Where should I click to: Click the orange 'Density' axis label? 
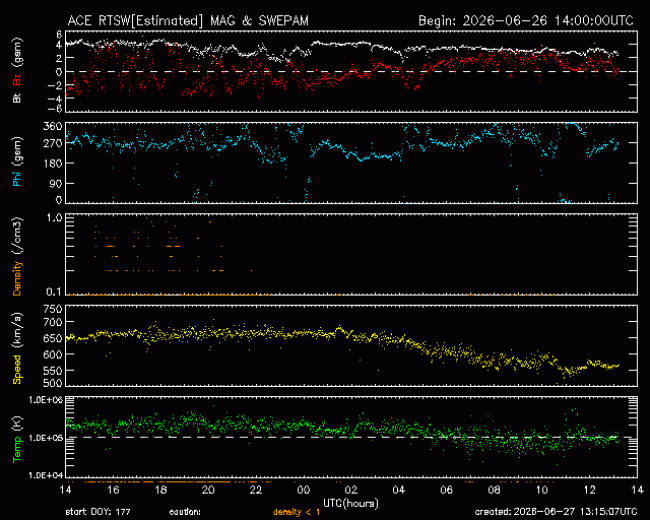pos(17,278)
